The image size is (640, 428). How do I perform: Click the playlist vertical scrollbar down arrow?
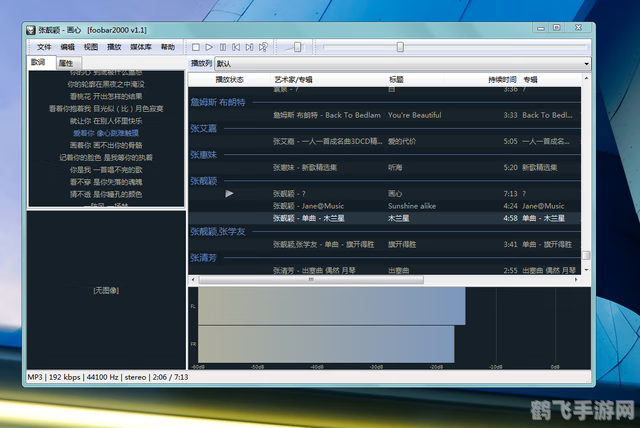(586, 270)
